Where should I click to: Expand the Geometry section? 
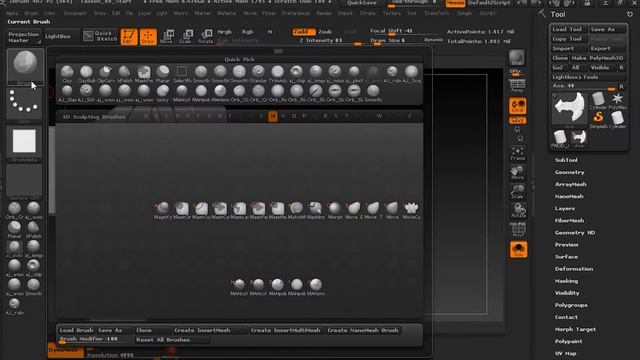569,172
